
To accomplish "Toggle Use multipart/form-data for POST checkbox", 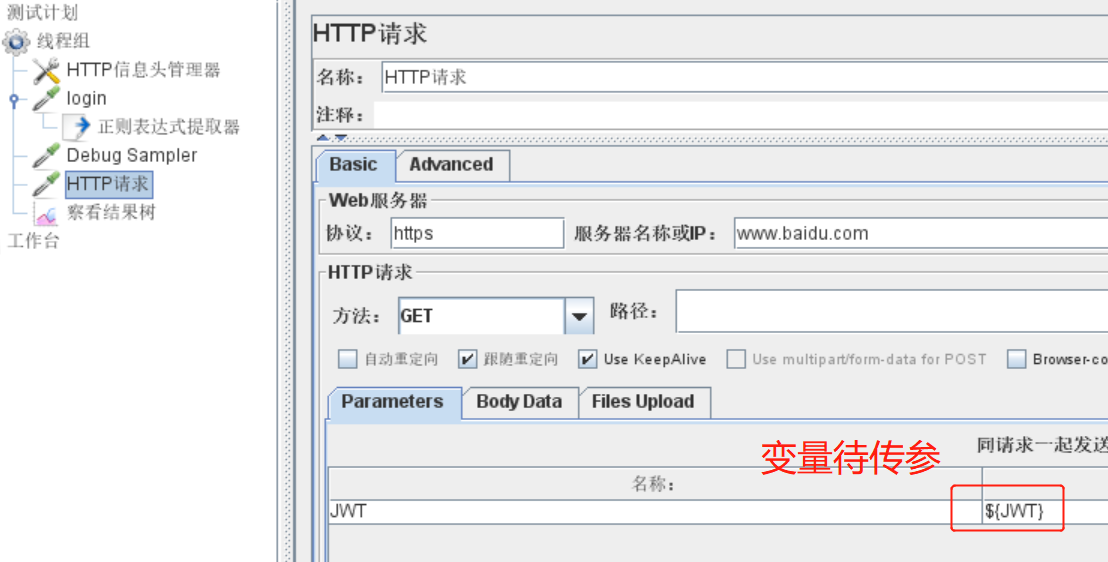I will (x=736, y=359).
